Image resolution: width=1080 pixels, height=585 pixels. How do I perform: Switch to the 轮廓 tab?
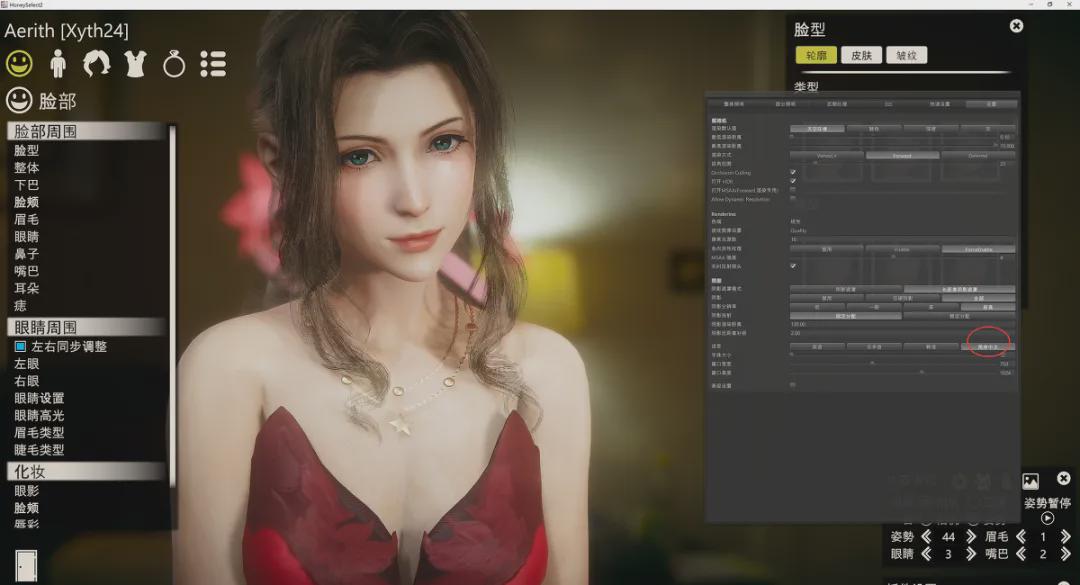(816, 55)
